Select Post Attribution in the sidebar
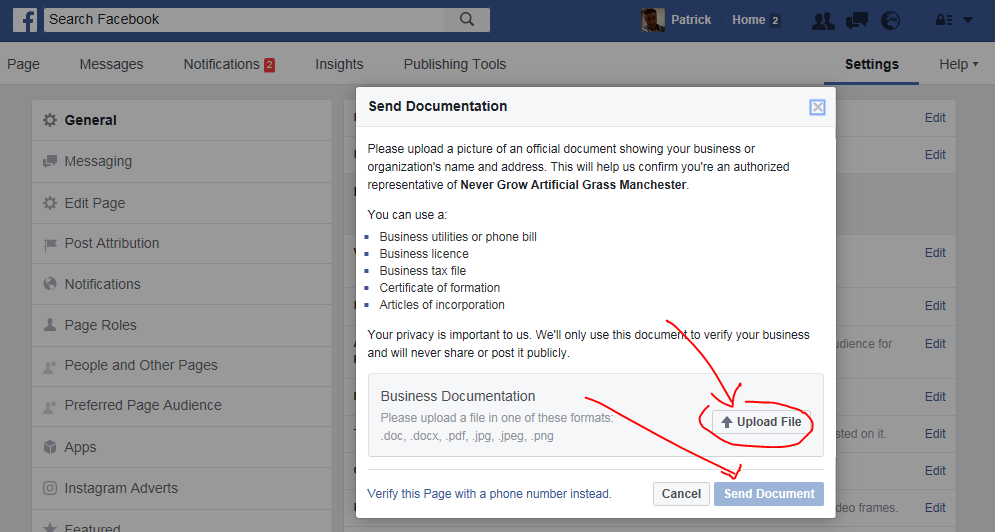Screen dimensions: 995x532 (182, 243)
